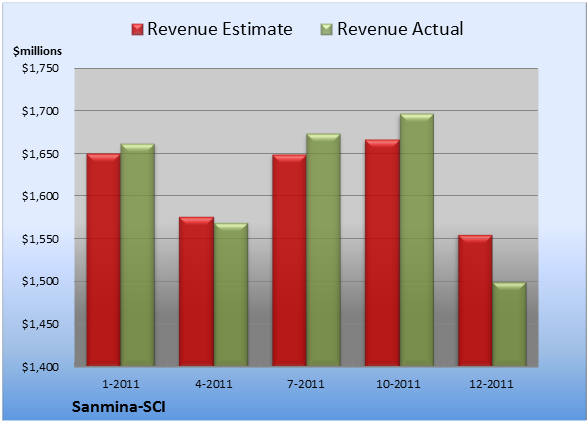The height and width of the screenshot is (422, 588).
Task: Click the red Revenue Estimate legend swatch
Action: click(x=137, y=30)
